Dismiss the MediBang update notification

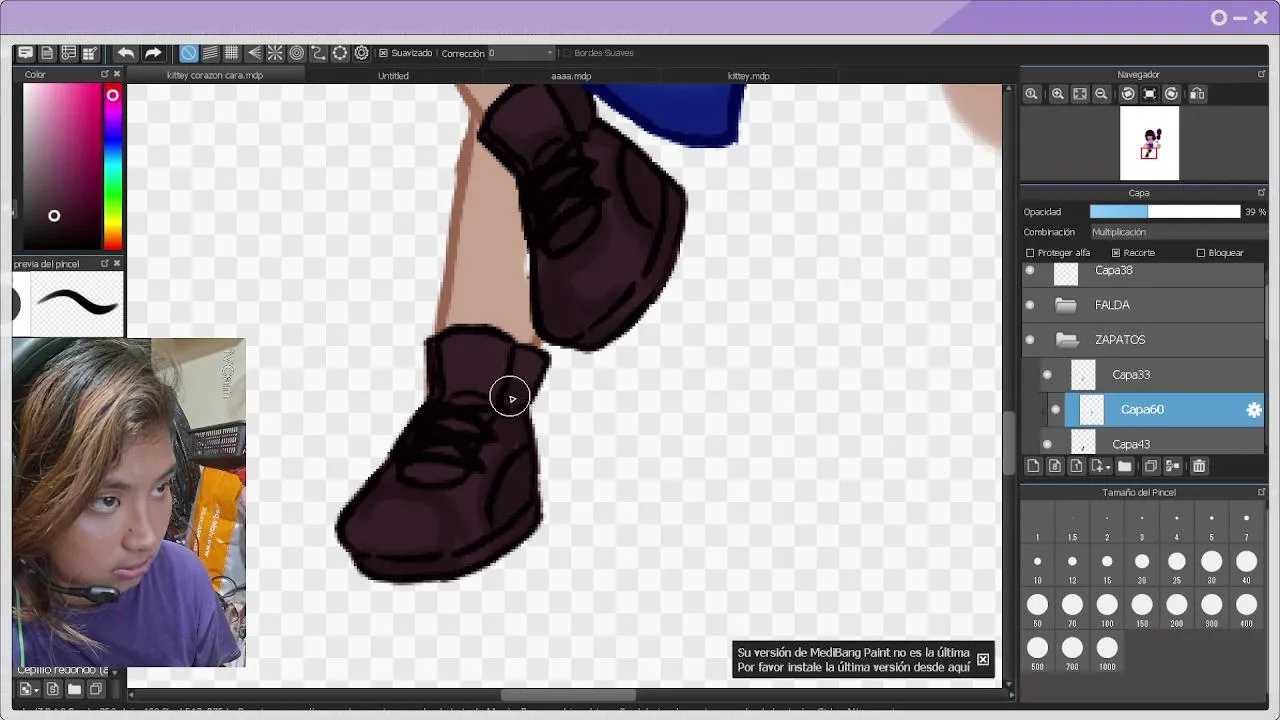[983, 659]
